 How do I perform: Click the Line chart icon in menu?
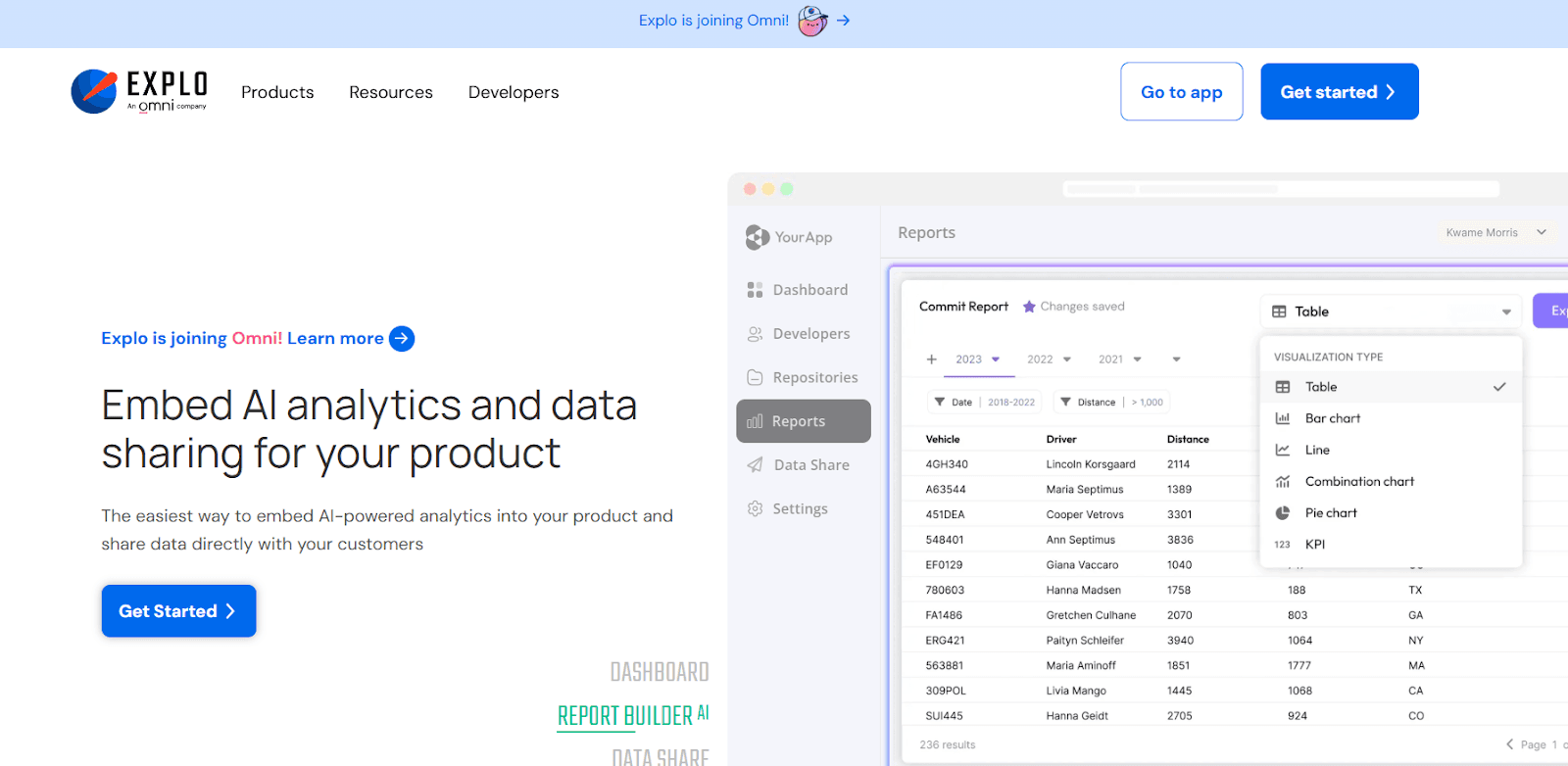1282,450
